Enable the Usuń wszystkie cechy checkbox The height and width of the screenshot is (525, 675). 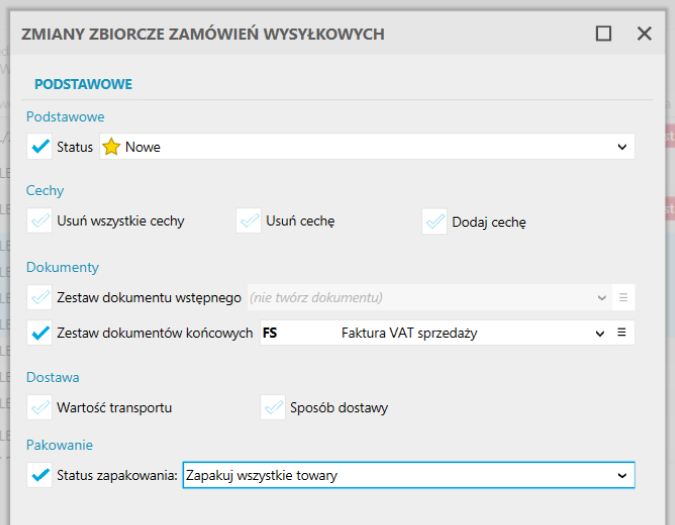(x=40, y=221)
